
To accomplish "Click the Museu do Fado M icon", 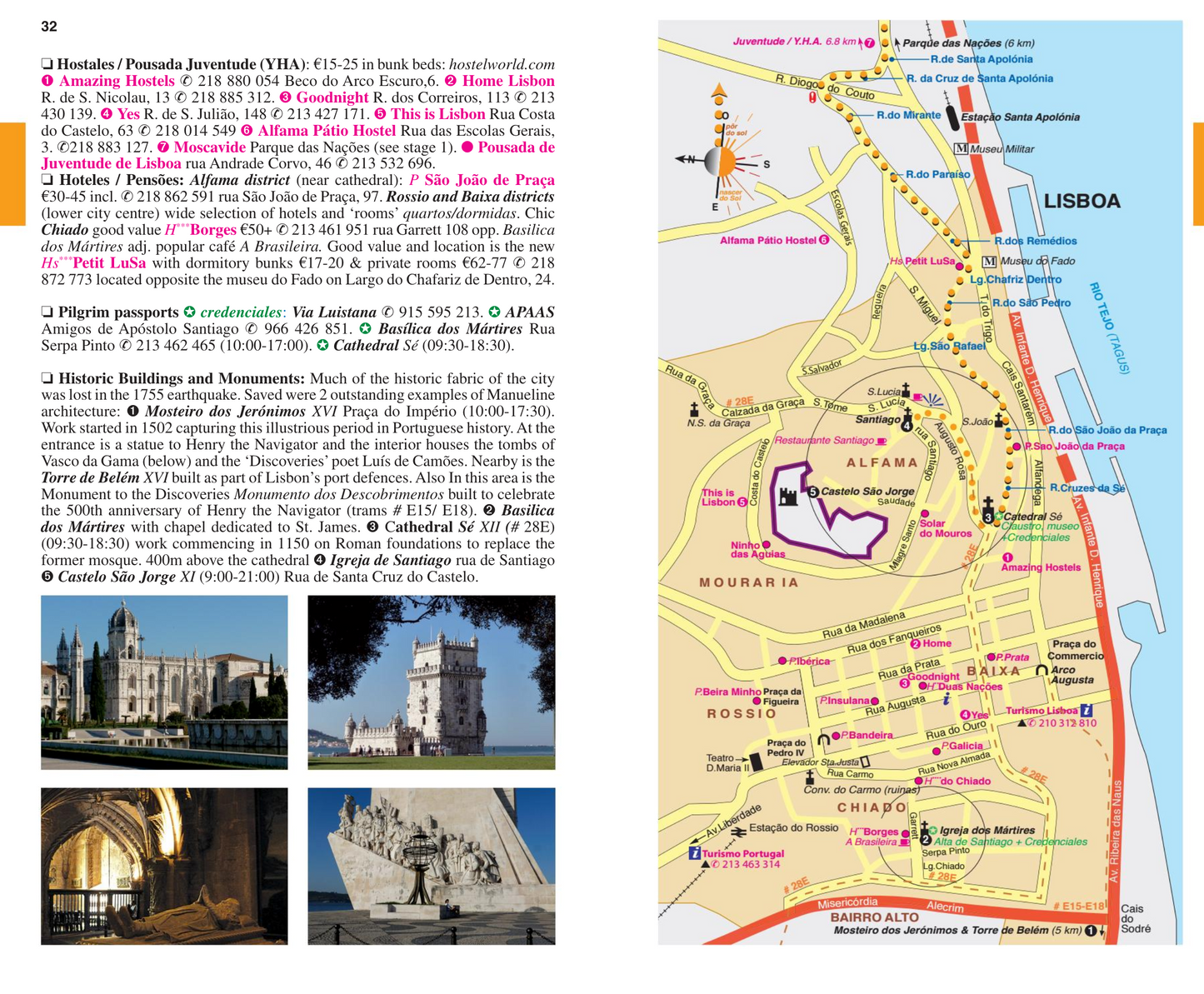I will click(x=990, y=262).
